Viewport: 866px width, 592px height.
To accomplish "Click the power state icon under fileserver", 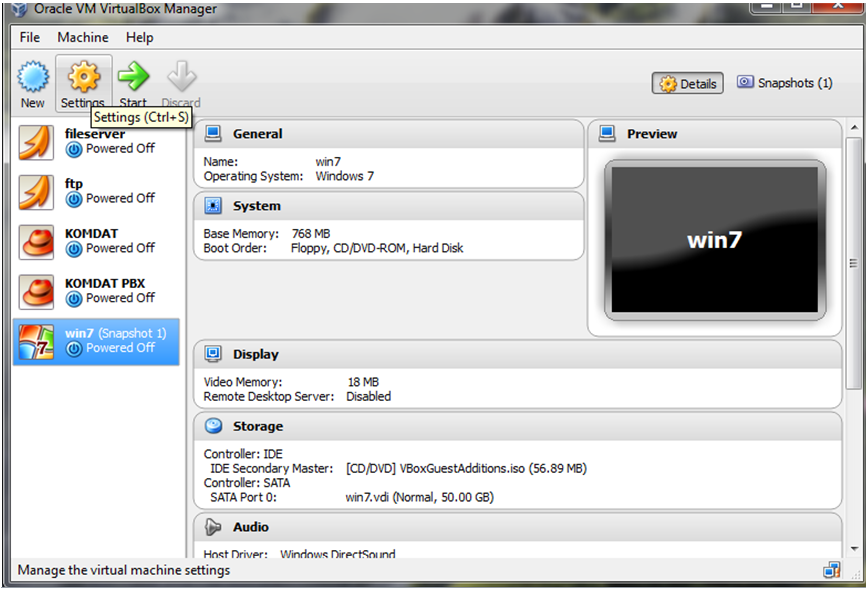I will point(74,150).
